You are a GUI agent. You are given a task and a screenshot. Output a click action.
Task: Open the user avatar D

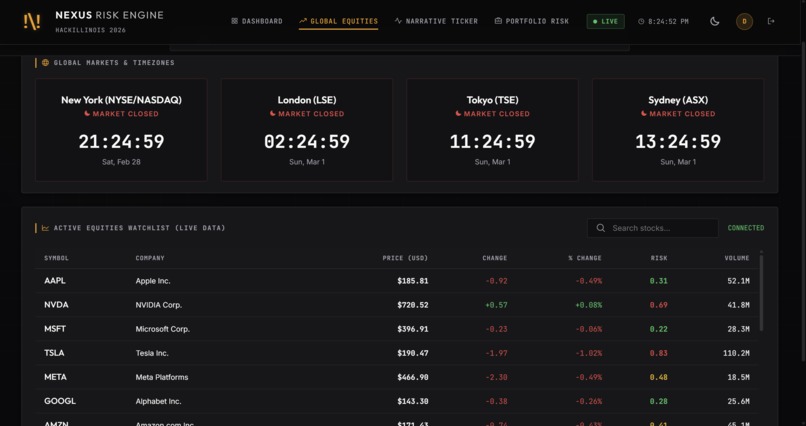tap(744, 22)
